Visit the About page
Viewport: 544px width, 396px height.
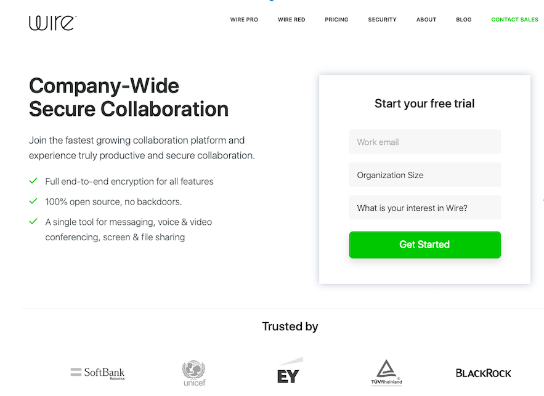point(426,19)
